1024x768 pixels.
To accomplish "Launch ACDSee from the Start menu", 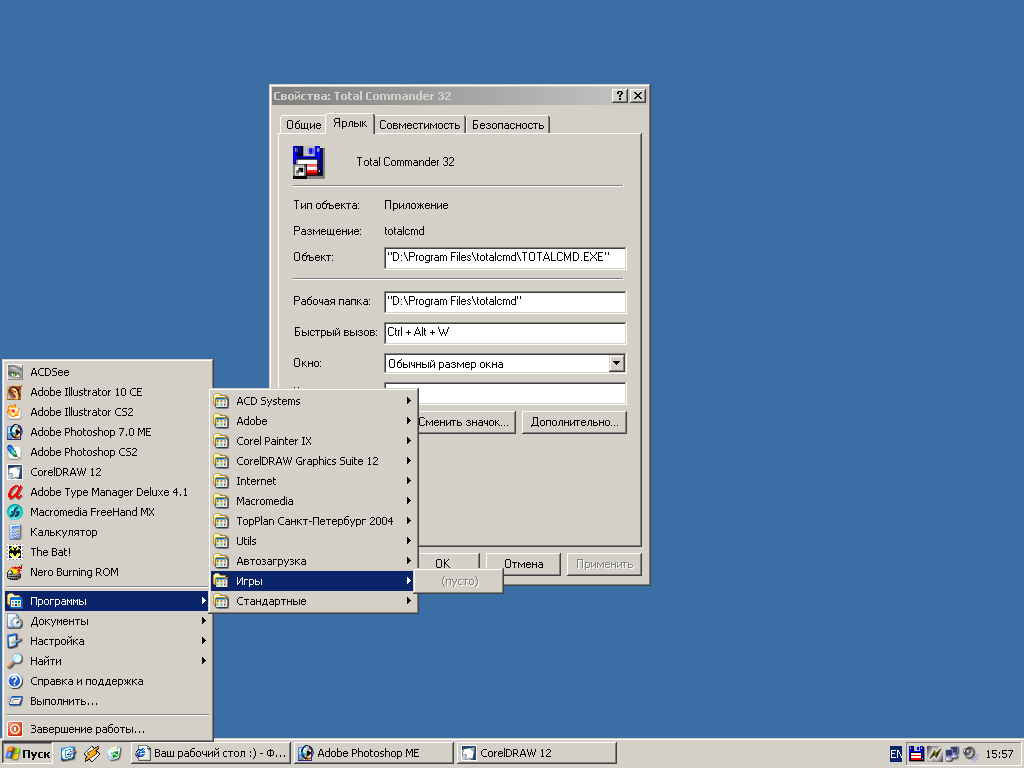I will pos(108,372).
